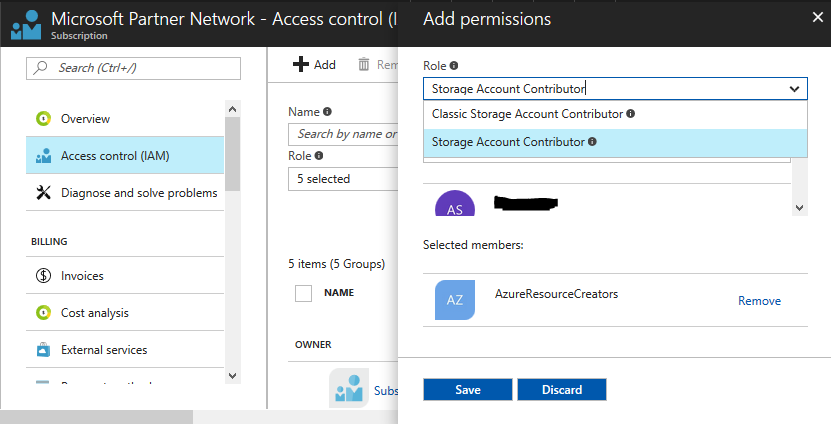Click the Diagnose and solve problems wrench icon
This screenshot has height=424, width=831.
pos(43,193)
